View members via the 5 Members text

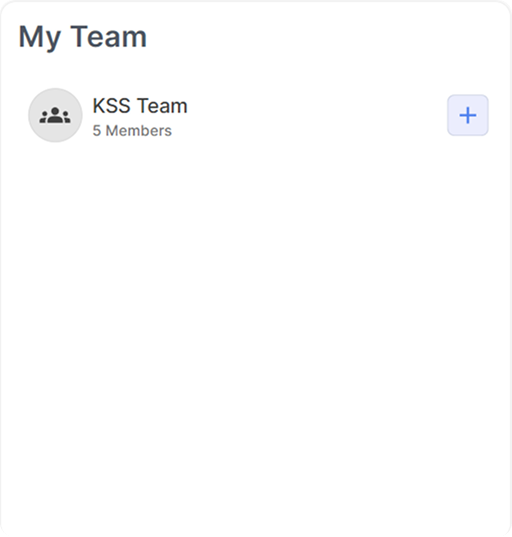(x=132, y=131)
